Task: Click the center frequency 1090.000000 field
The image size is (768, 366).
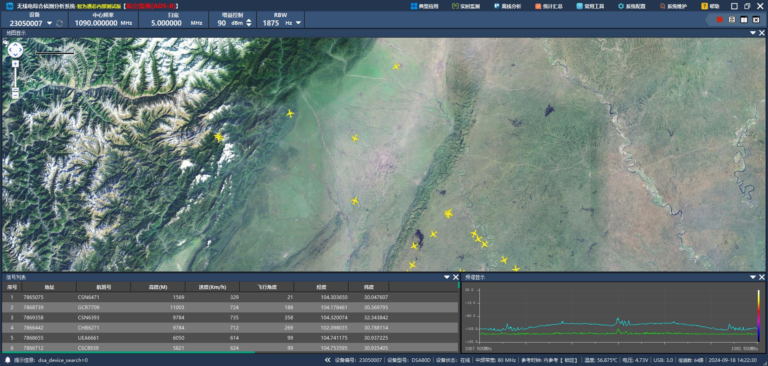Action: pyautogui.click(x=96, y=23)
